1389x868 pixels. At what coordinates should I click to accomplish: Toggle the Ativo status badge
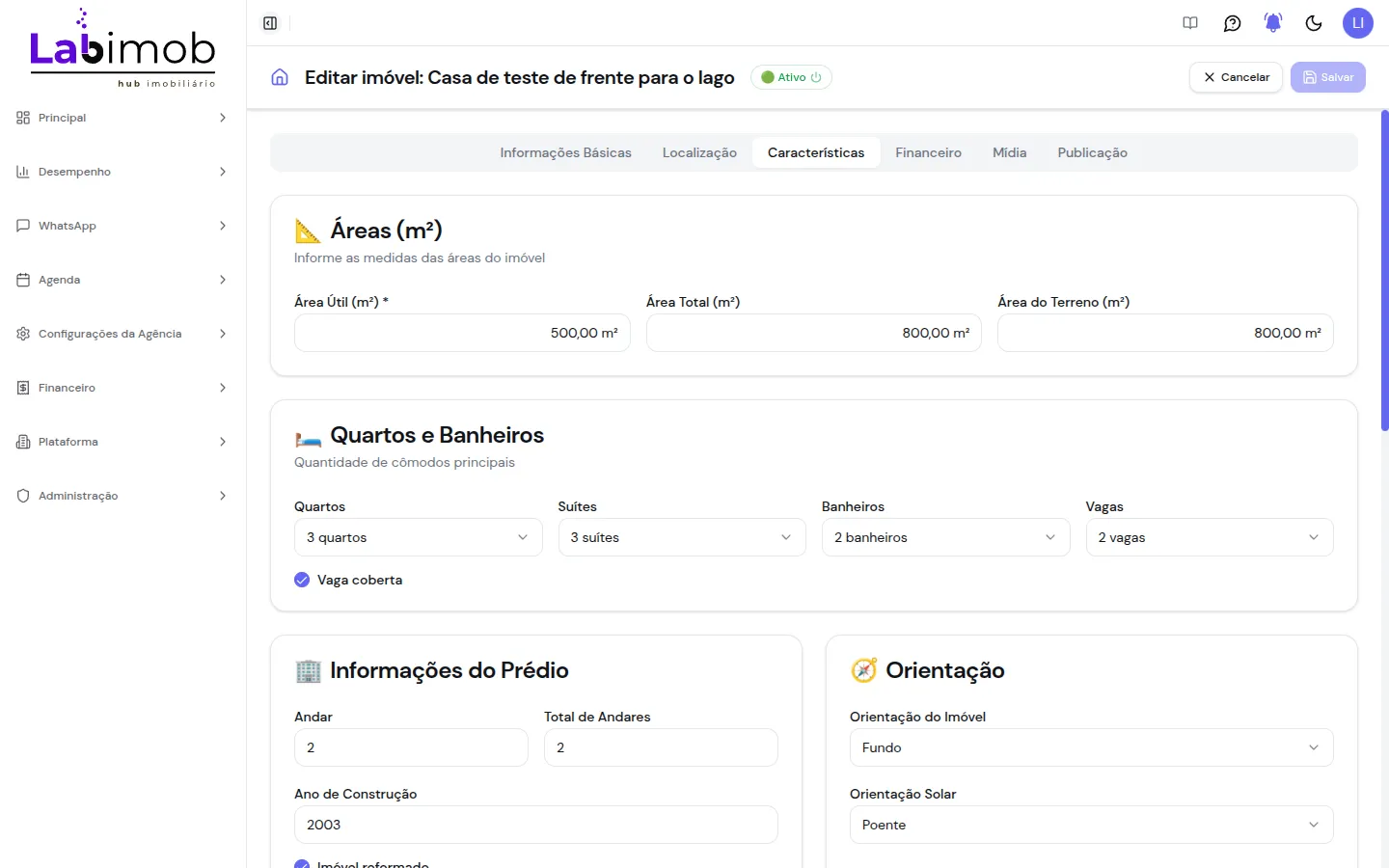point(791,77)
